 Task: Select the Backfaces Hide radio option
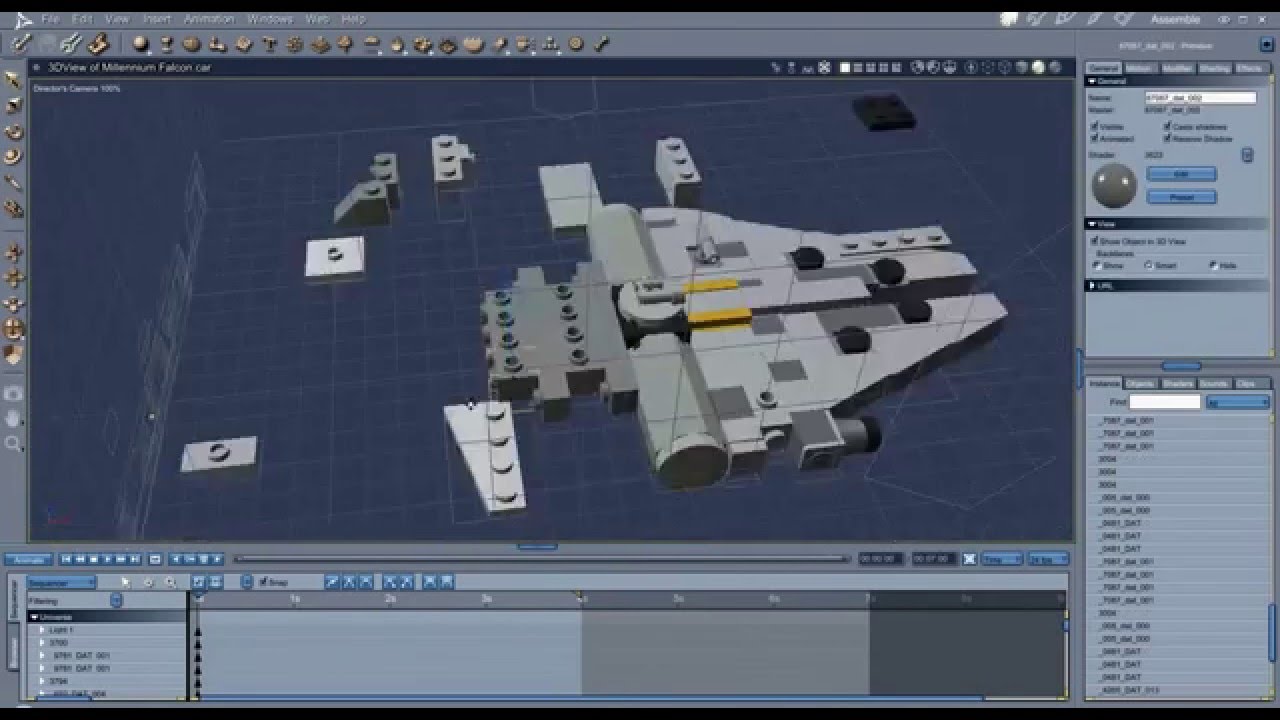point(1213,266)
